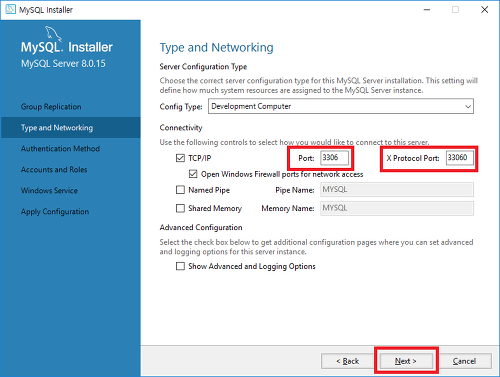
Task: Enable the Named Pipe checkbox
Action: click(180, 190)
